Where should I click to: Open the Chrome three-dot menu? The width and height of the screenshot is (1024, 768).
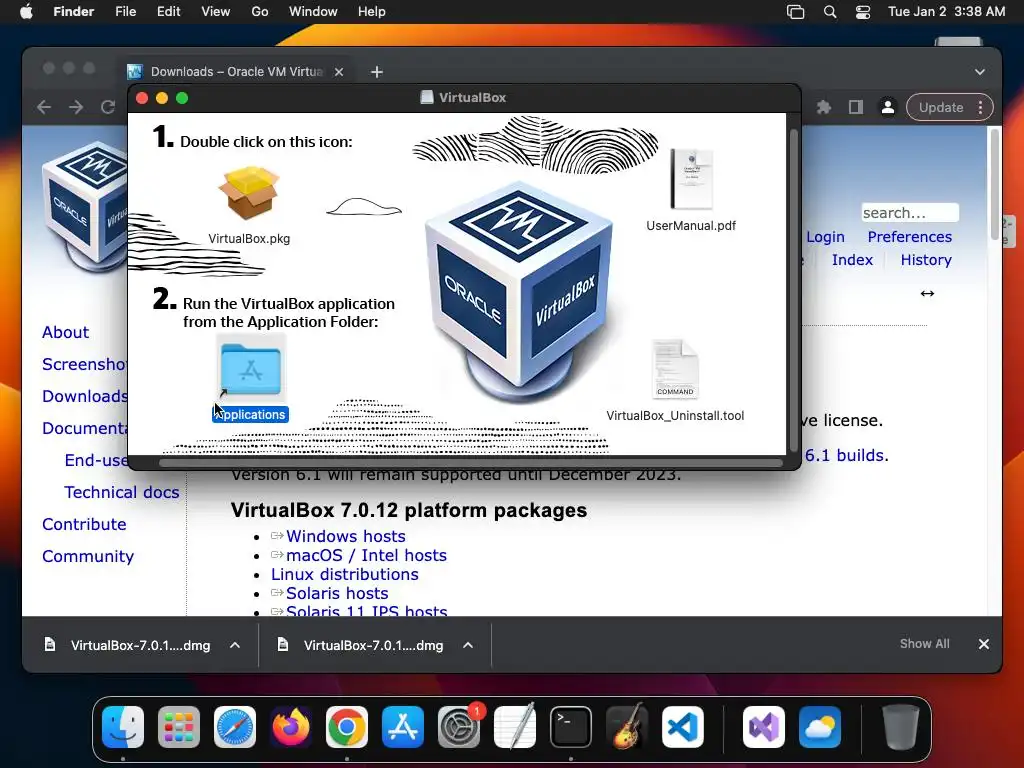(x=980, y=107)
